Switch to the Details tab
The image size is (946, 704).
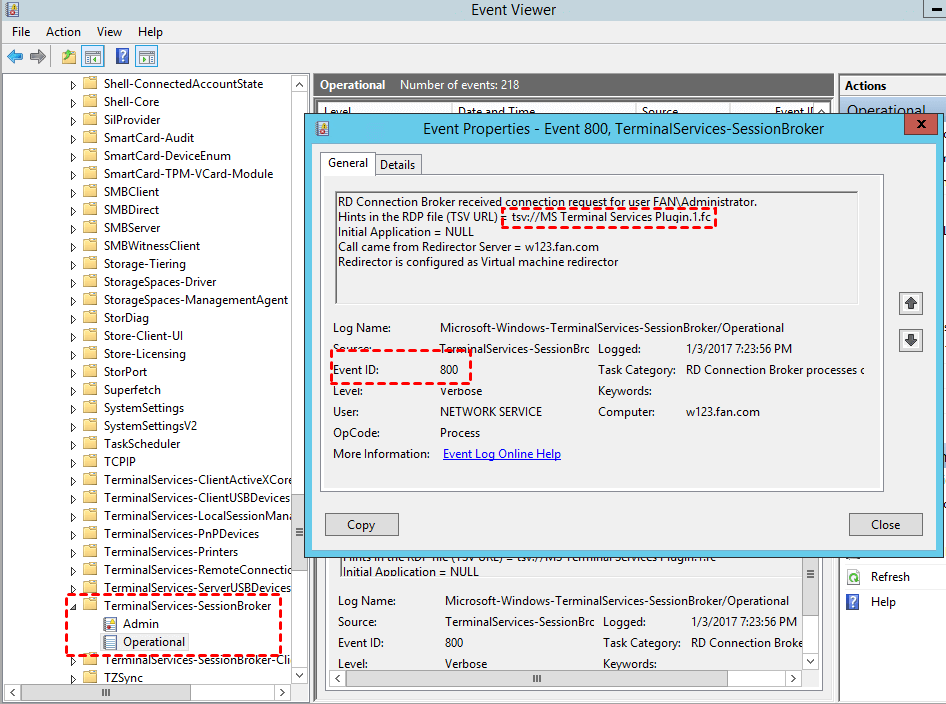(x=397, y=165)
